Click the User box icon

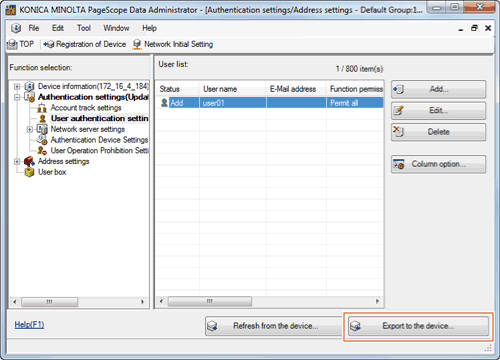coord(30,172)
